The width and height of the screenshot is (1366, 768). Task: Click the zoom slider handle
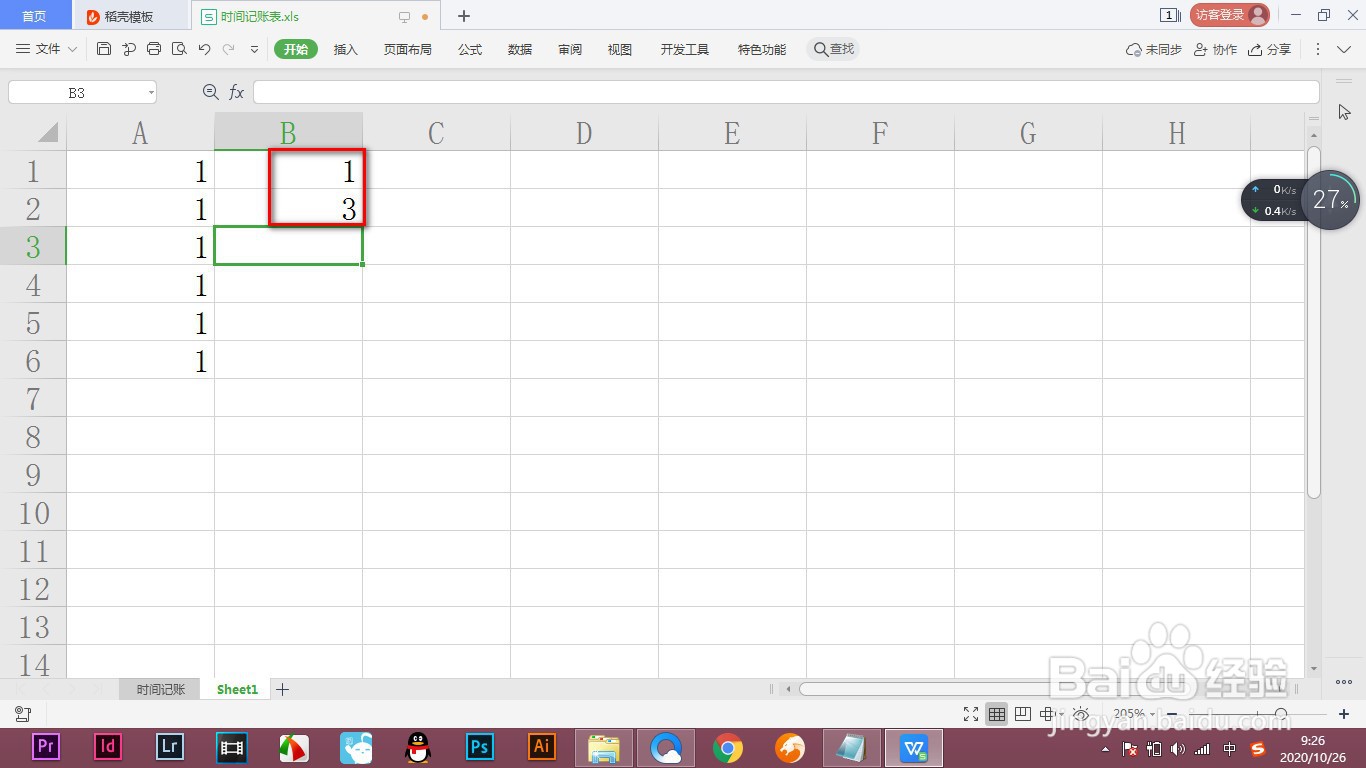(1281, 714)
